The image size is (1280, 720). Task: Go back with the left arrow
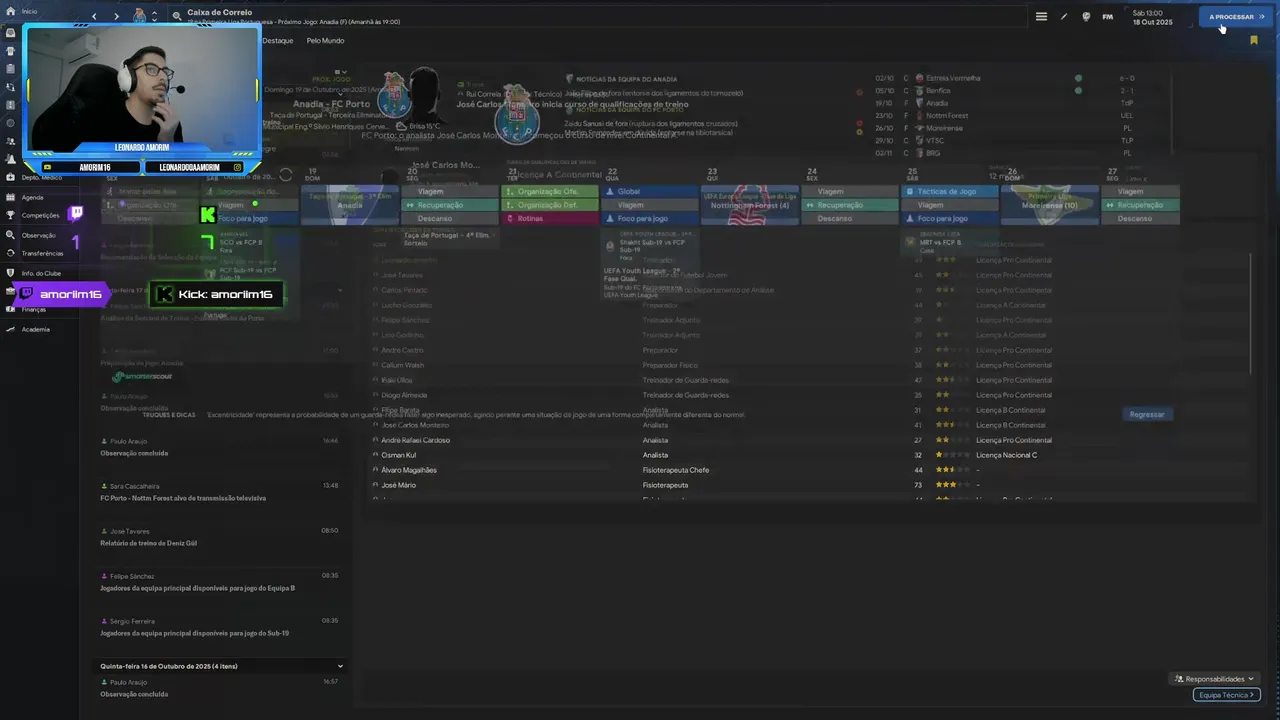click(x=95, y=16)
